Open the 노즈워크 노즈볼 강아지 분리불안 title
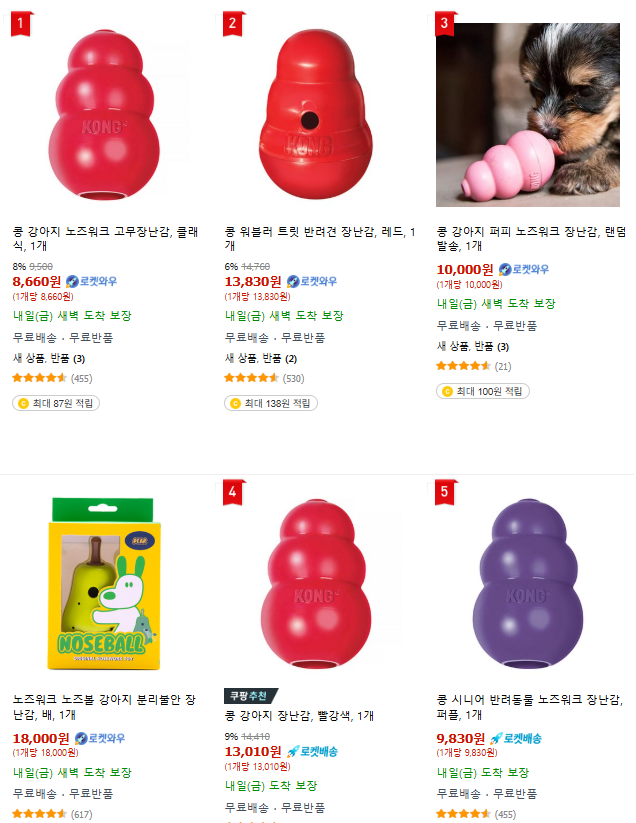Viewport: 636px width, 823px height. tap(104, 706)
